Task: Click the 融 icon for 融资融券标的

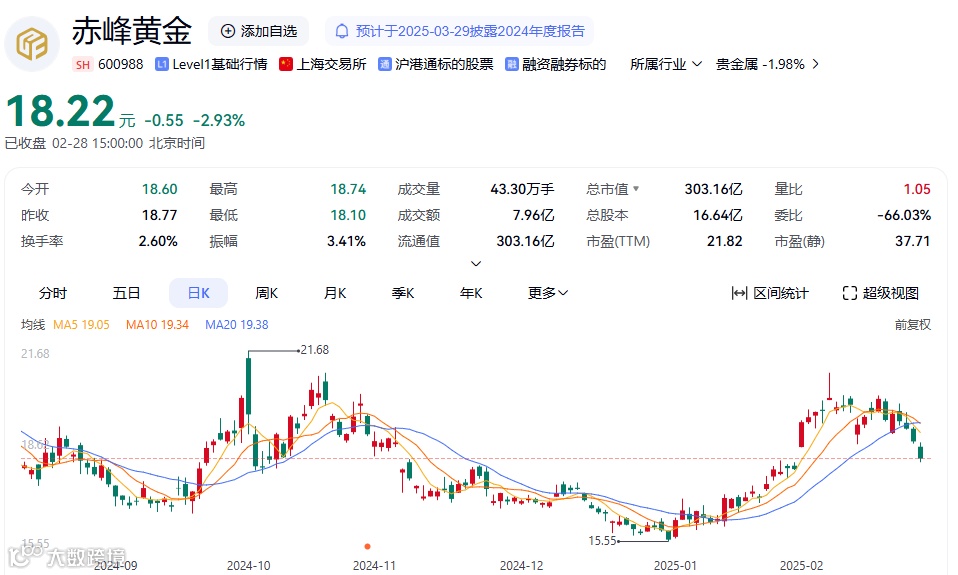Action: pos(511,64)
